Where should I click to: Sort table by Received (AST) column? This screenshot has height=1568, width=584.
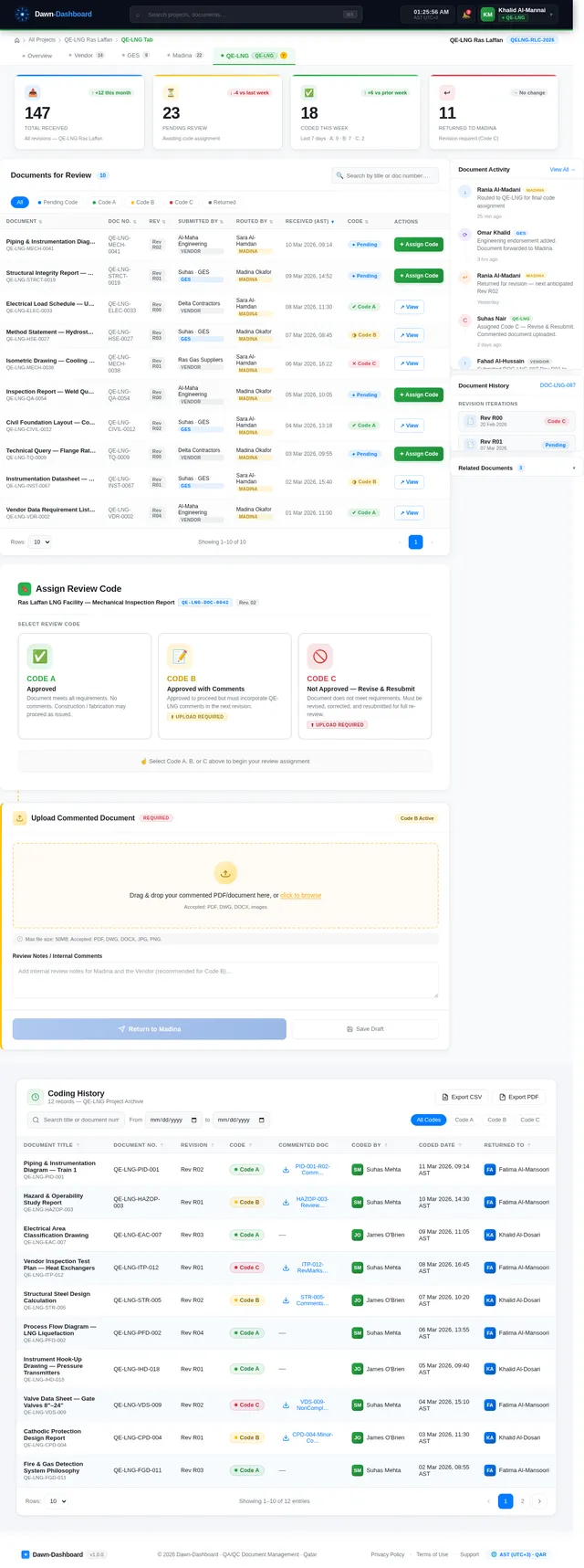308,221
